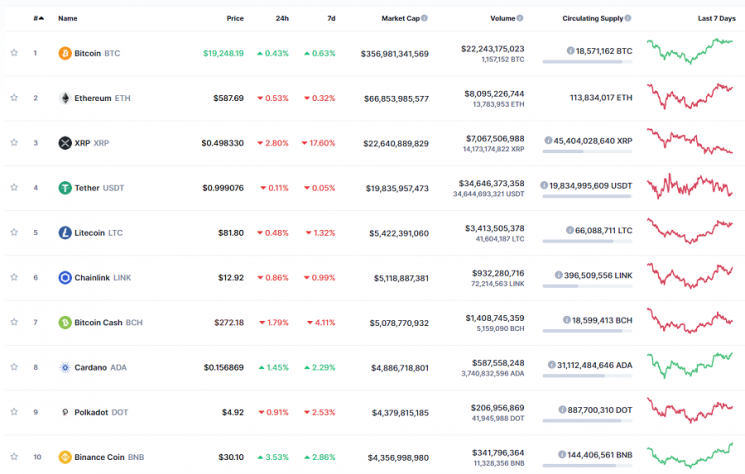This screenshot has height=474, width=745.
Task: Click the info icon next to 31,112,484,646 ADA
Action: tap(551, 365)
